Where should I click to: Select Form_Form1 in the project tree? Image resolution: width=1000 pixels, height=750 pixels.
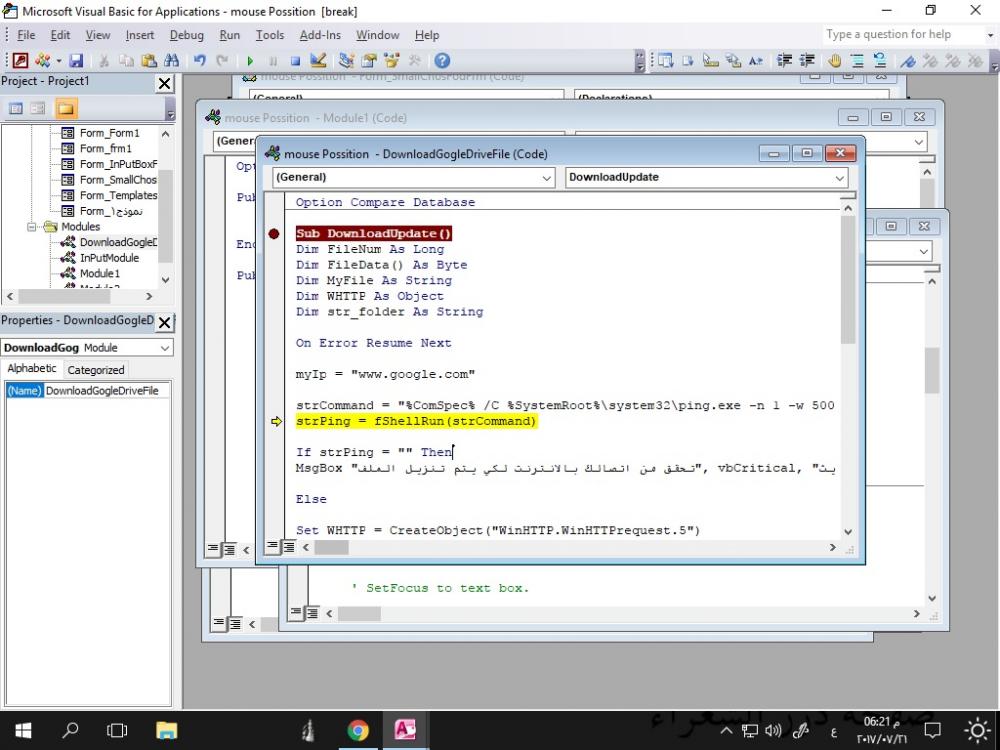tap(109, 133)
